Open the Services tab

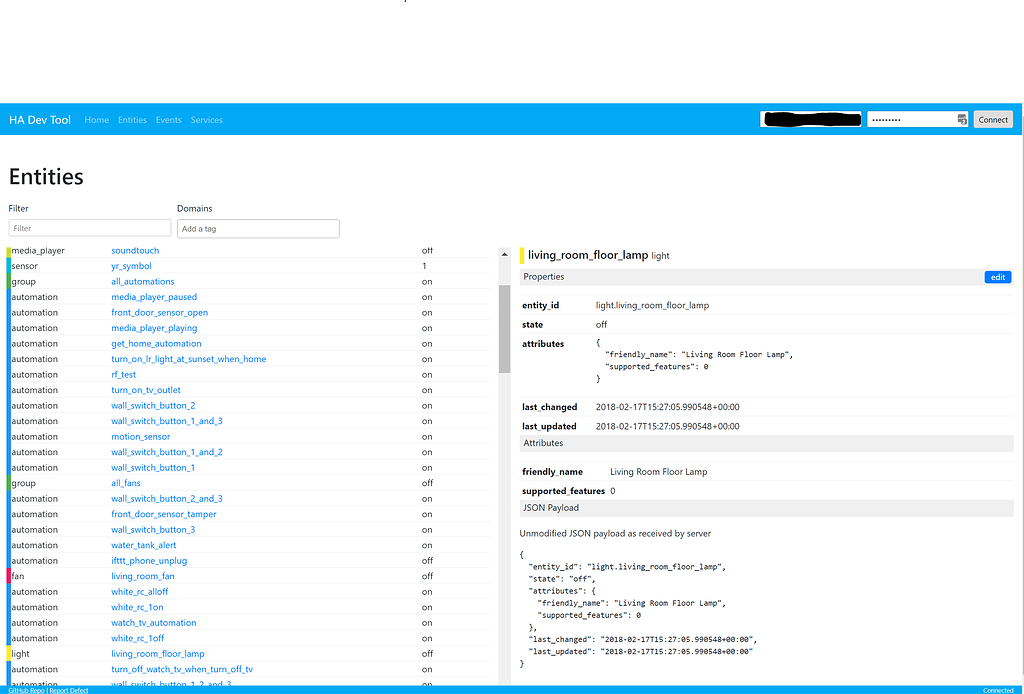coord(206,119)
